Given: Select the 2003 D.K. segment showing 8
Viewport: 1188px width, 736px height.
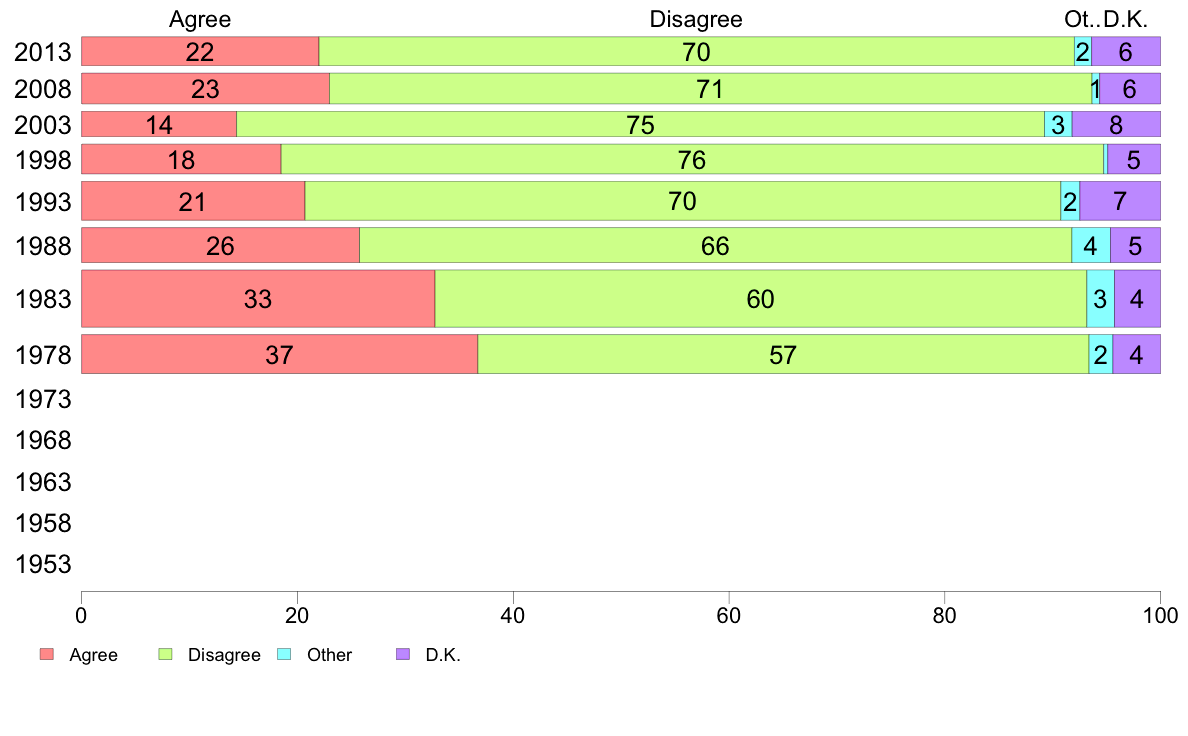Looking at the screenshot, I should [1116, 124].
